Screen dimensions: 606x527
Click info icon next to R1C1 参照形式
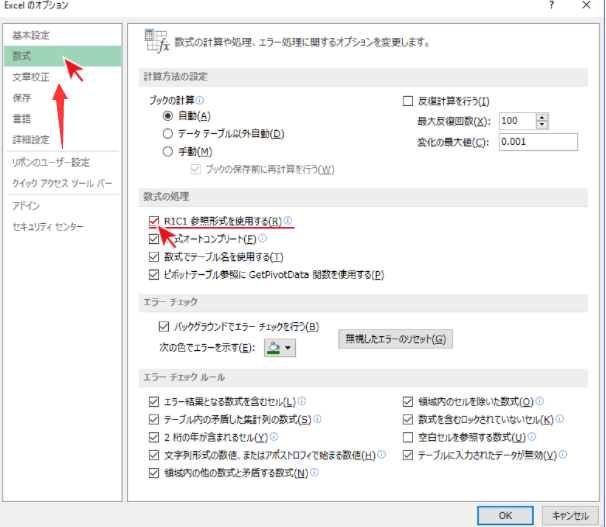pyautogui.click(x=288, y=221)
